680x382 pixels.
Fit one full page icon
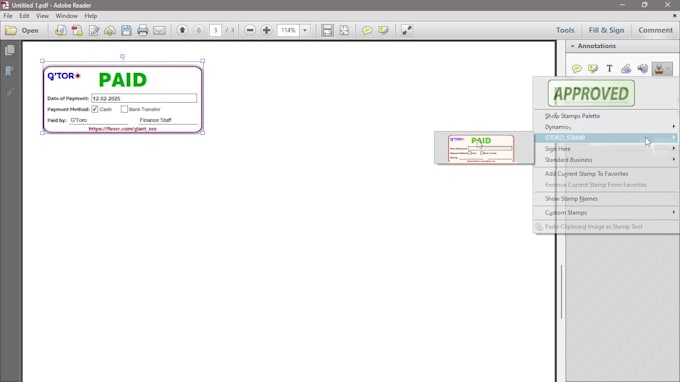point(344,30)
